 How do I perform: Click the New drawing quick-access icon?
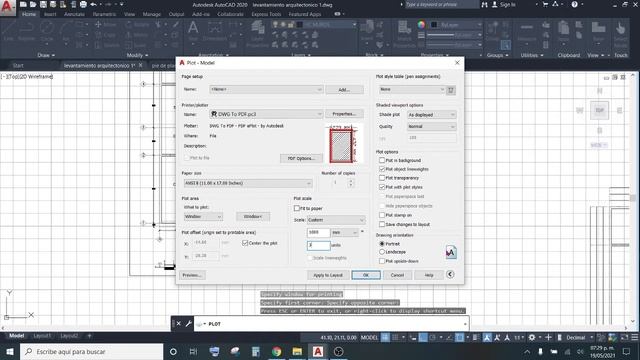coord(23,4)
